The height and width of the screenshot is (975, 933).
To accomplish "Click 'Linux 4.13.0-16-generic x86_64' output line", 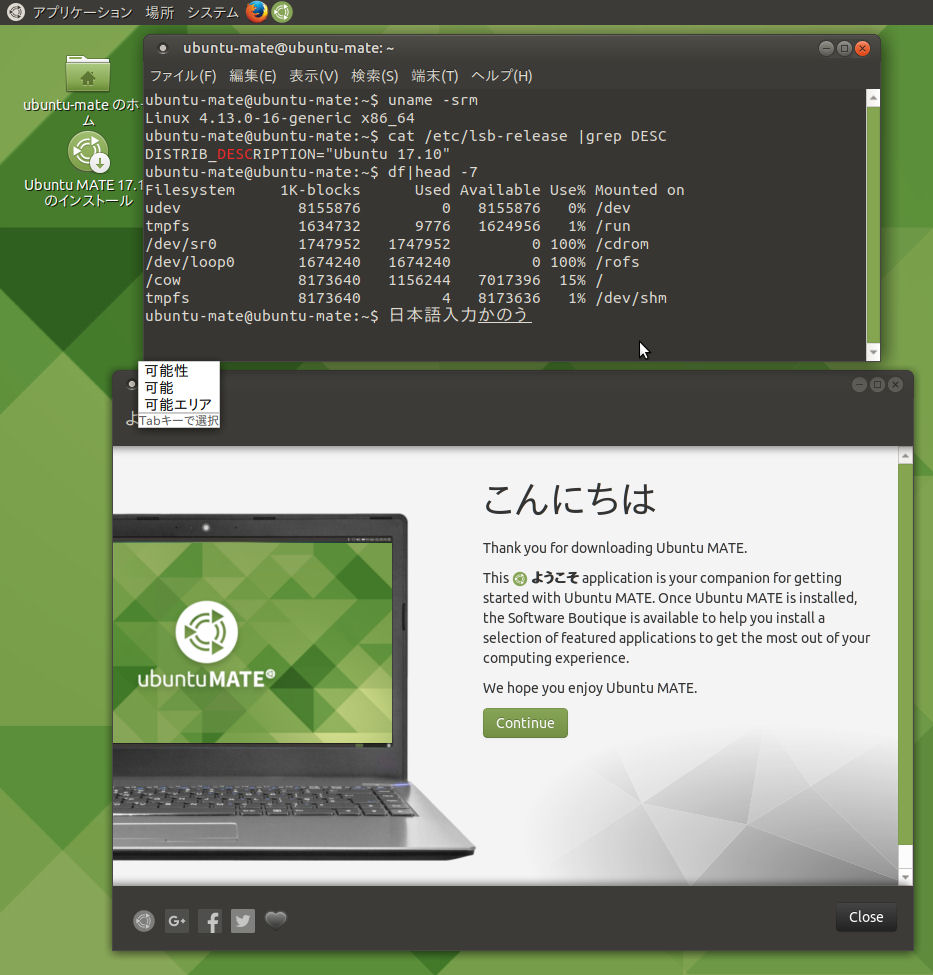I will pyautogui.click(x=279, y=118).
